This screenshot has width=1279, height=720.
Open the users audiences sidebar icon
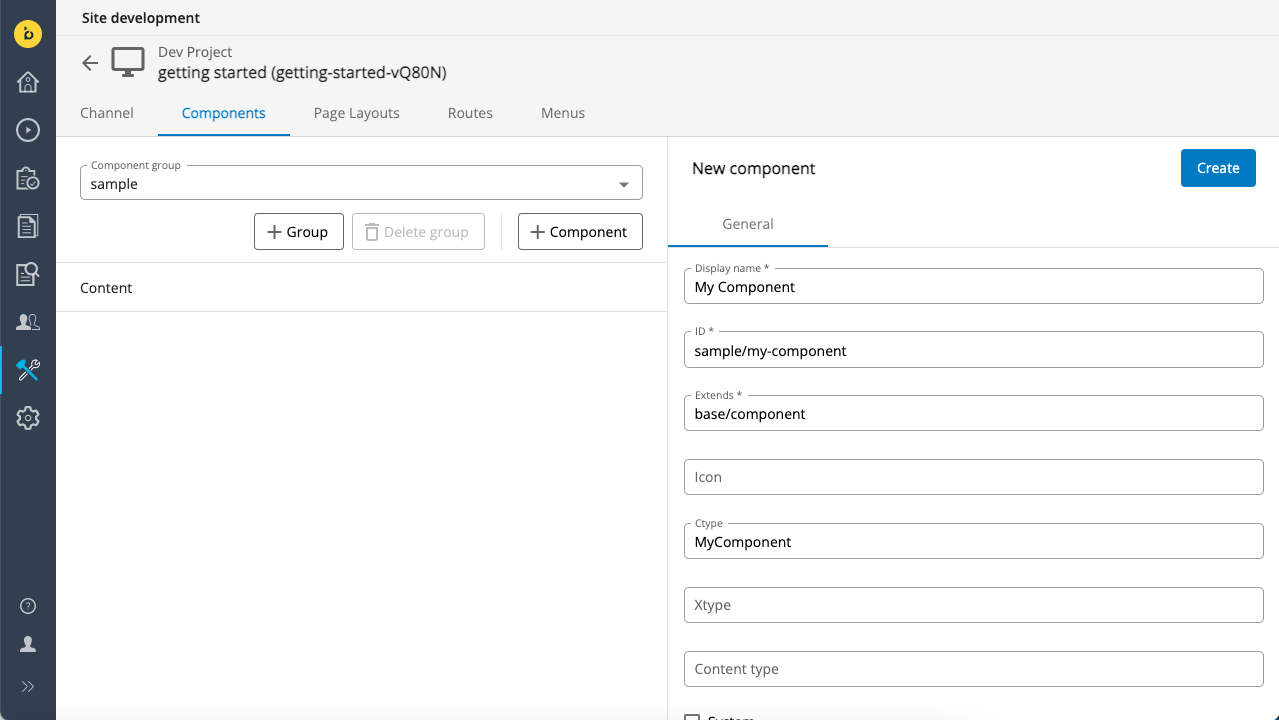(x=28, y=322)
